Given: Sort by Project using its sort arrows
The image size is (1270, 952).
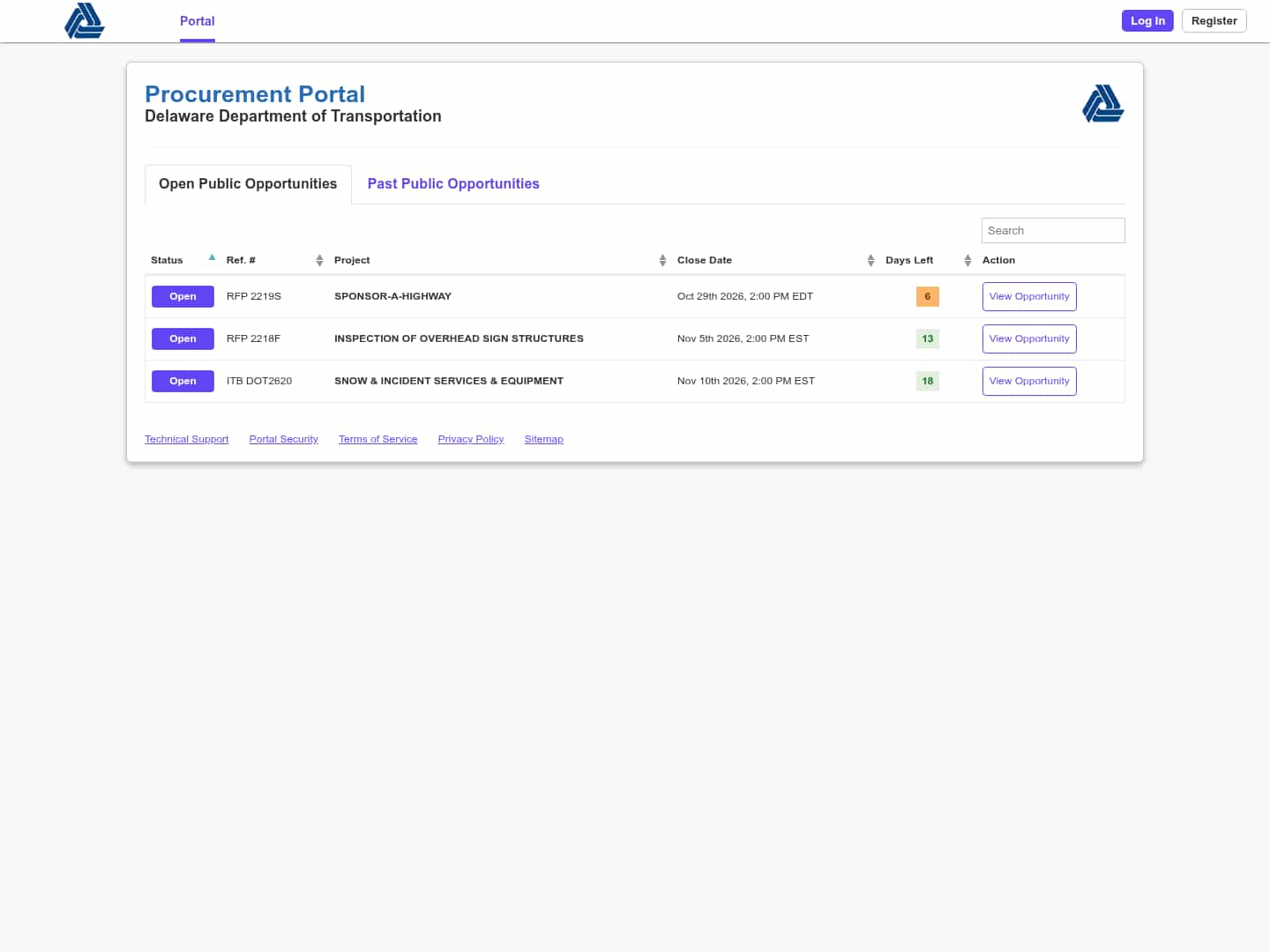Looking at the screenshot, I should (x=662, y=260).
